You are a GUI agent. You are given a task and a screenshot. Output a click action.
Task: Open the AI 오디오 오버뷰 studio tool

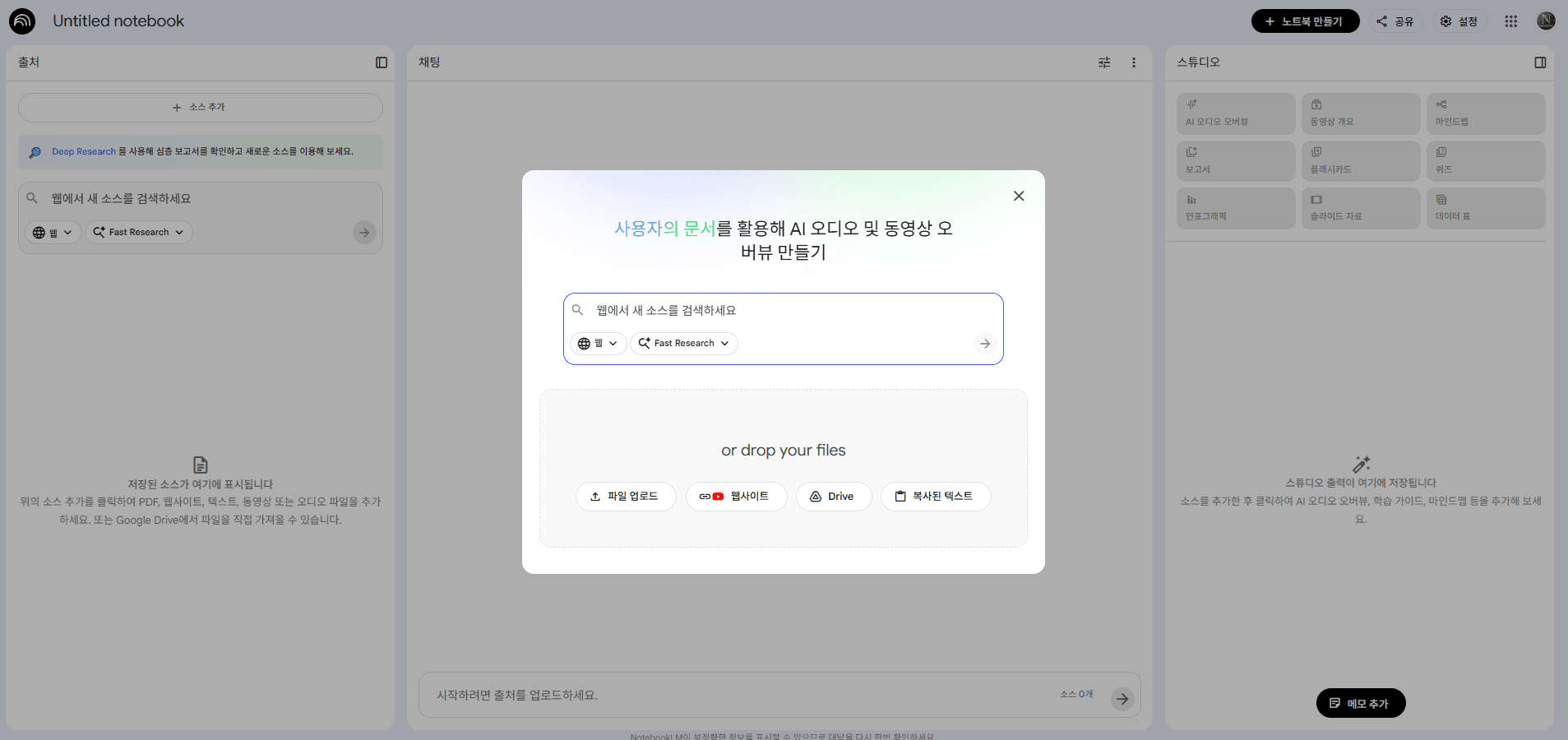(1235, 113)
